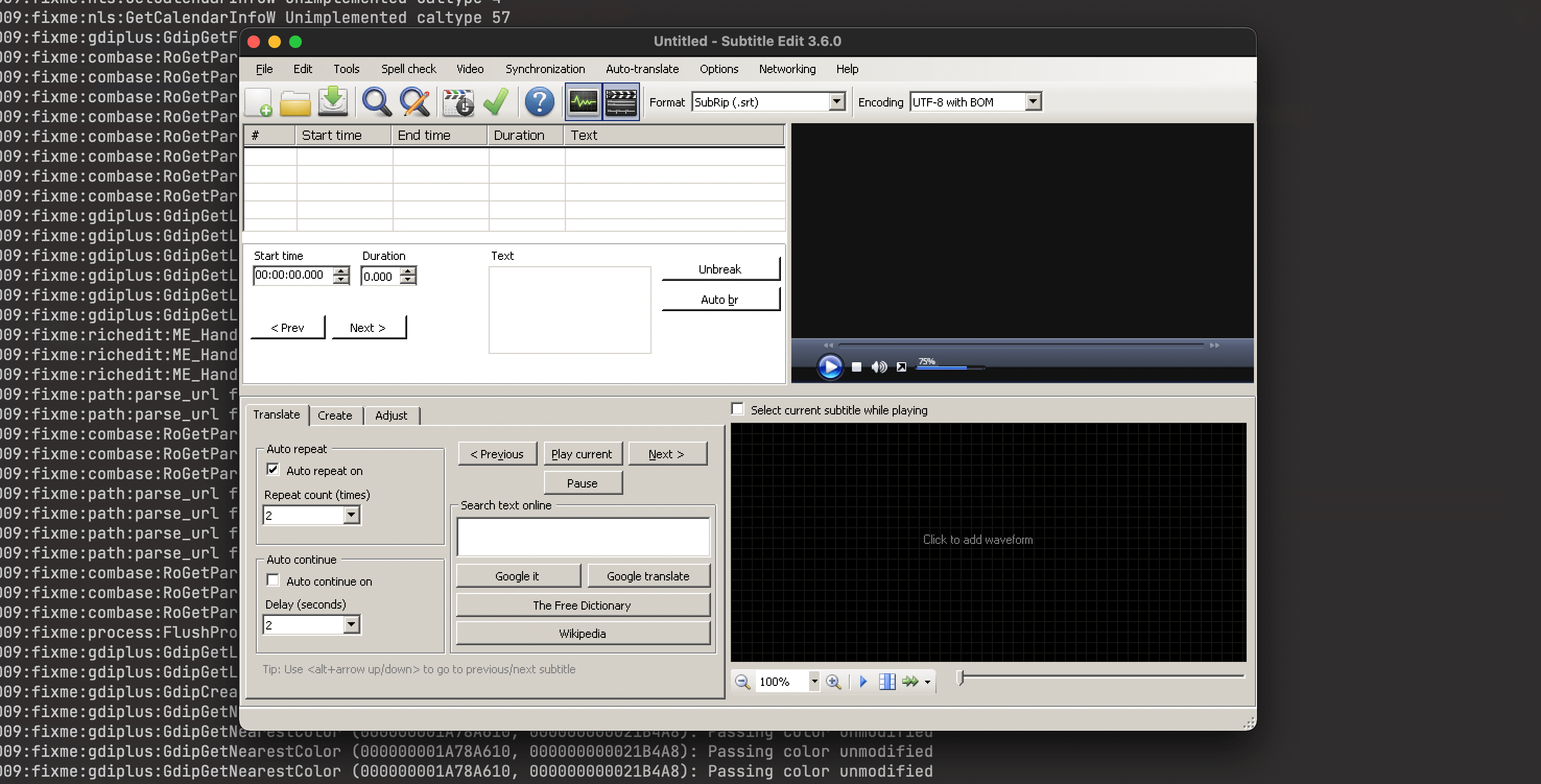Click the New subtitle file icon
This screenshot has height=784, width=1541.
(259, 102)
